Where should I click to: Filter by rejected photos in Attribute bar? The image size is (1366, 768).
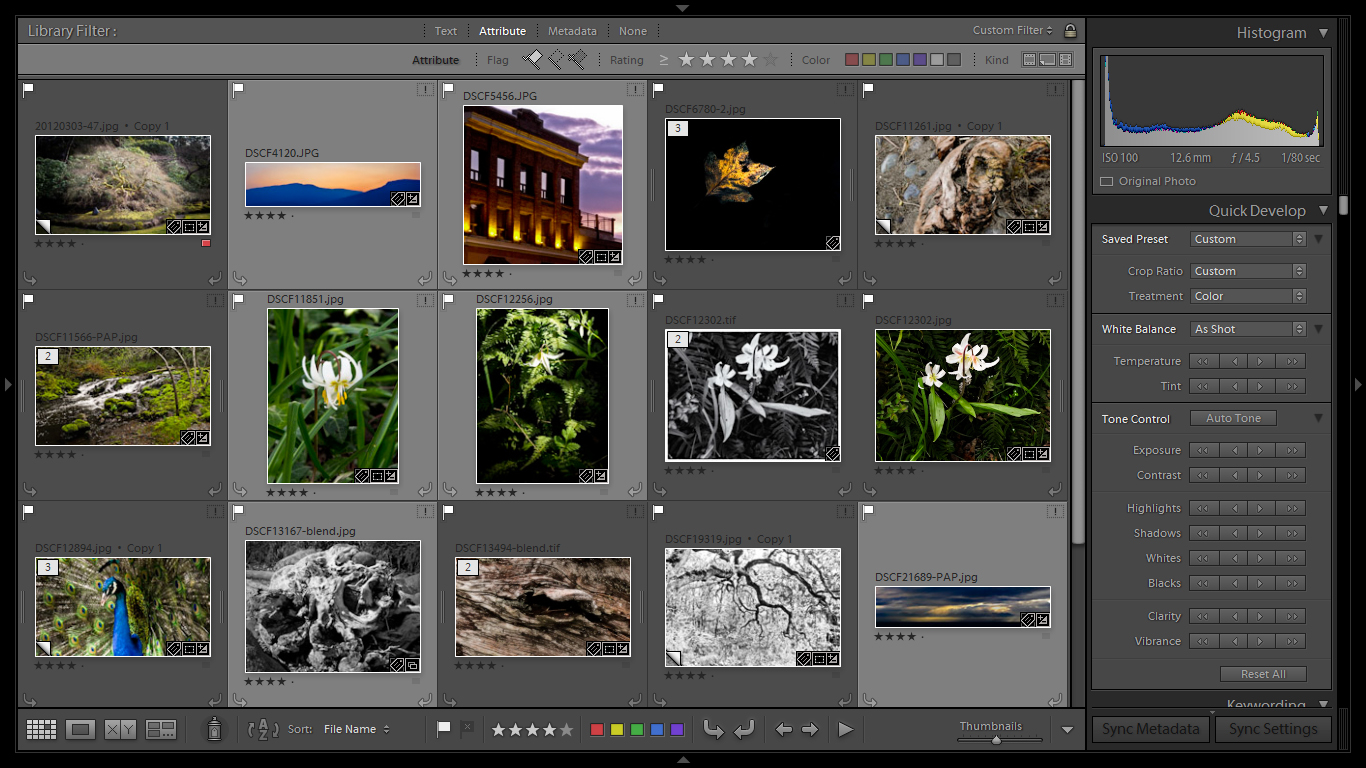[x=578, y=60]
